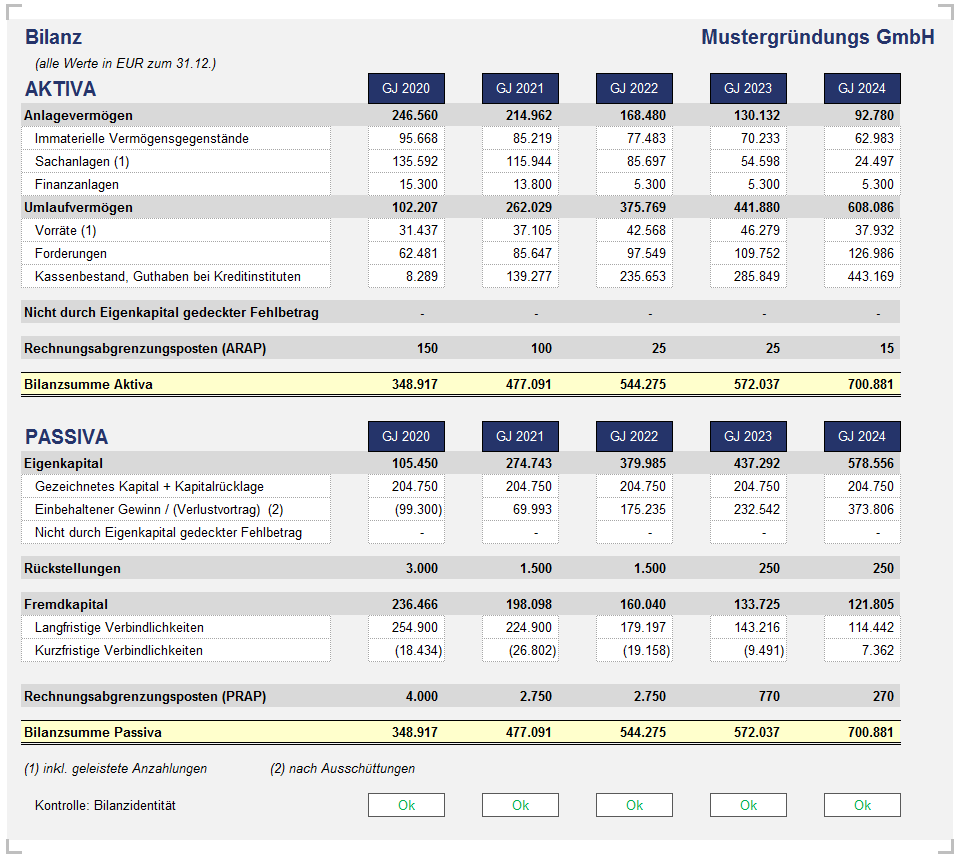Select Forderungen value 109.752 for 2023
Screen dimensions: 958x857
pyautogui.click(x=748, y=253)
